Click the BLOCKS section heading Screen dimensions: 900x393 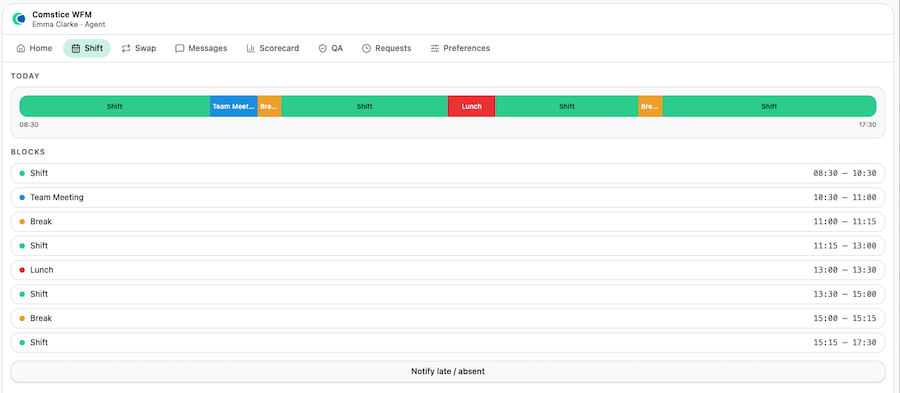28,152
